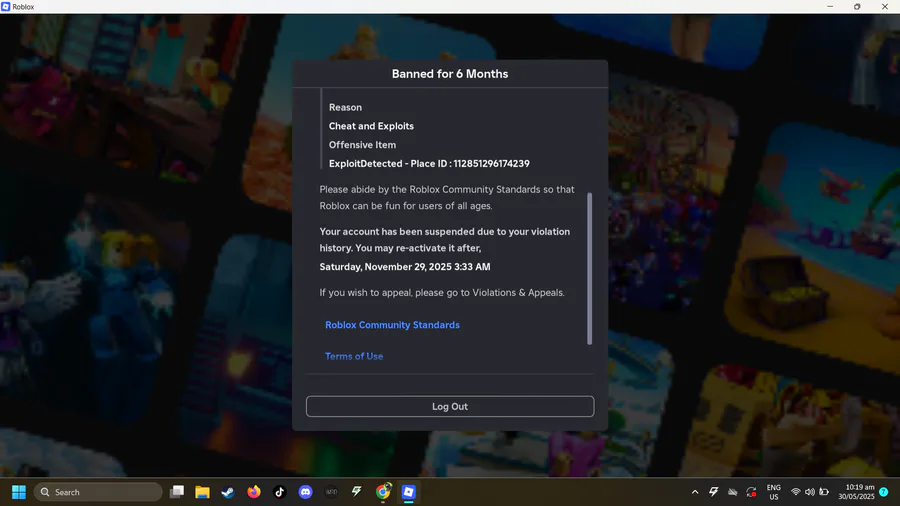Open File Explorer from the taskbar
Image resolution: width=900 pixels, height=506 pixels.
(202, 492)
